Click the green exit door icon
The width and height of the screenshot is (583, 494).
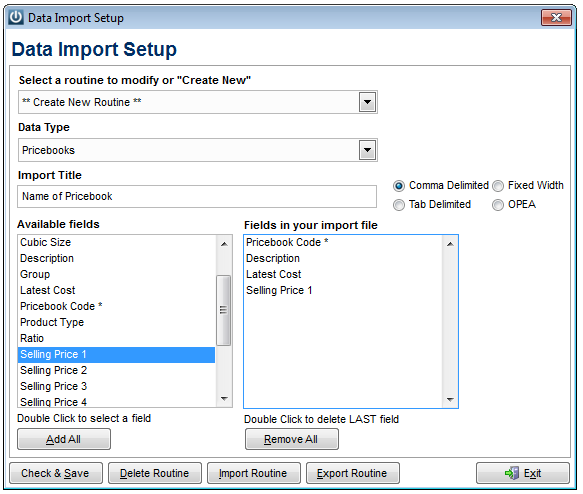click(x=512, y=473)
